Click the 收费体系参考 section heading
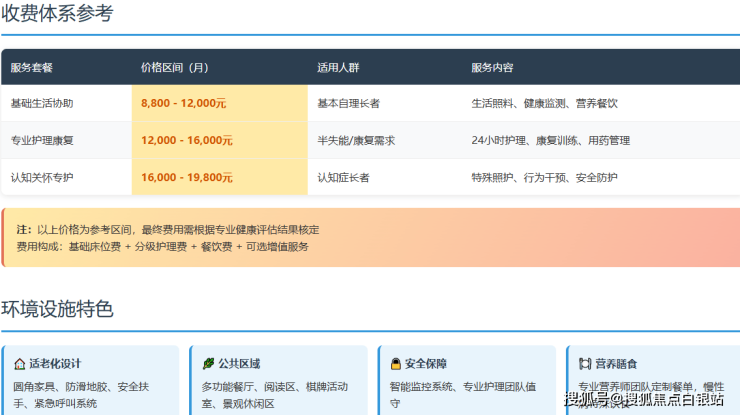Image resolution: width=740 pixels, height=415 pixels. pyautogui.click(x=57, y=14)
